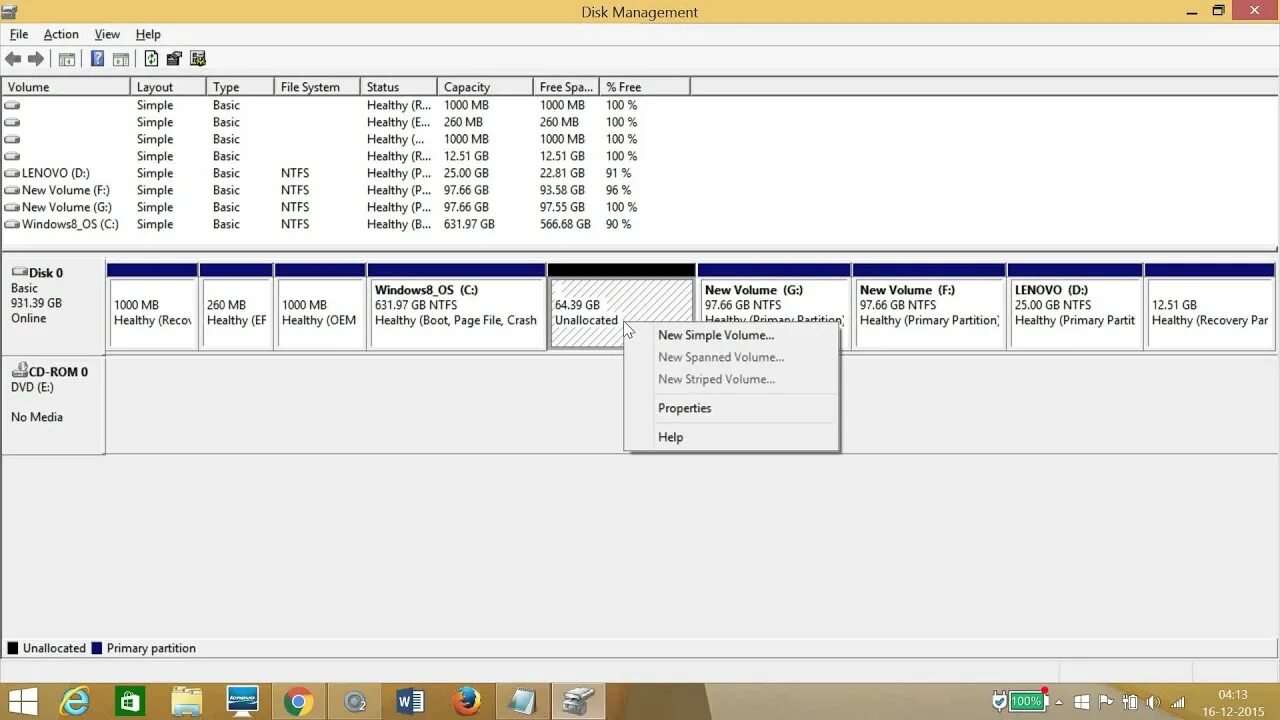Image resolution: width=1280 pixels, height=720 pixels.
Task: Select 1000 MB OEM partition block
Action: [320, 306]
